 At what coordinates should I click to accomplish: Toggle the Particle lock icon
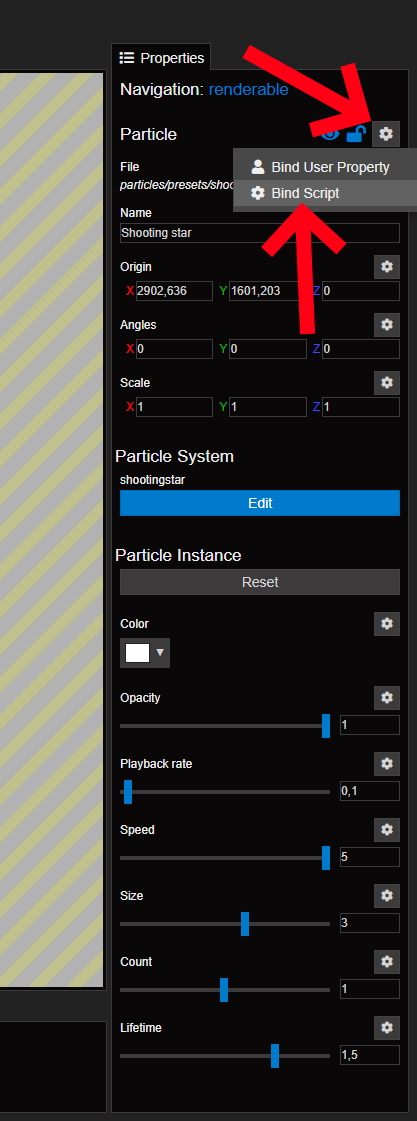(355, 133)
